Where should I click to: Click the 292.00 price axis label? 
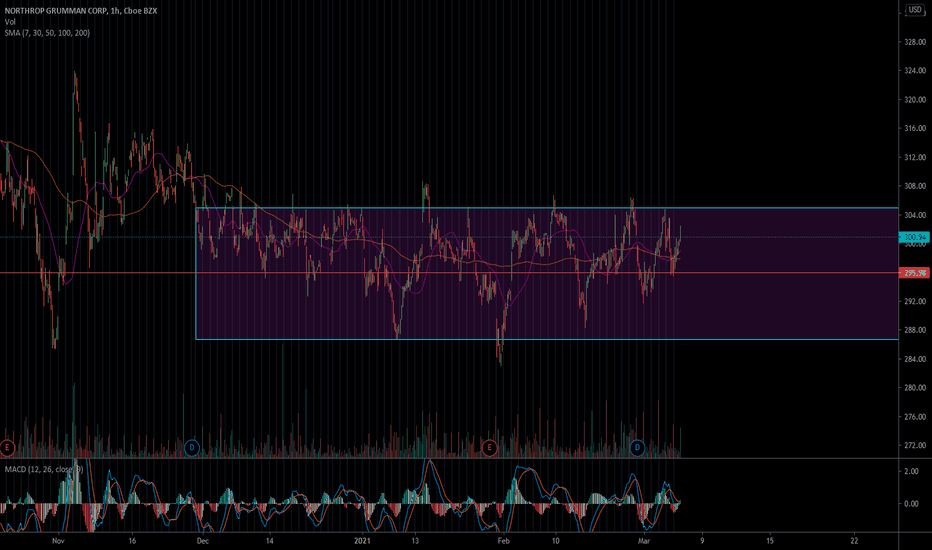(915, 301)
